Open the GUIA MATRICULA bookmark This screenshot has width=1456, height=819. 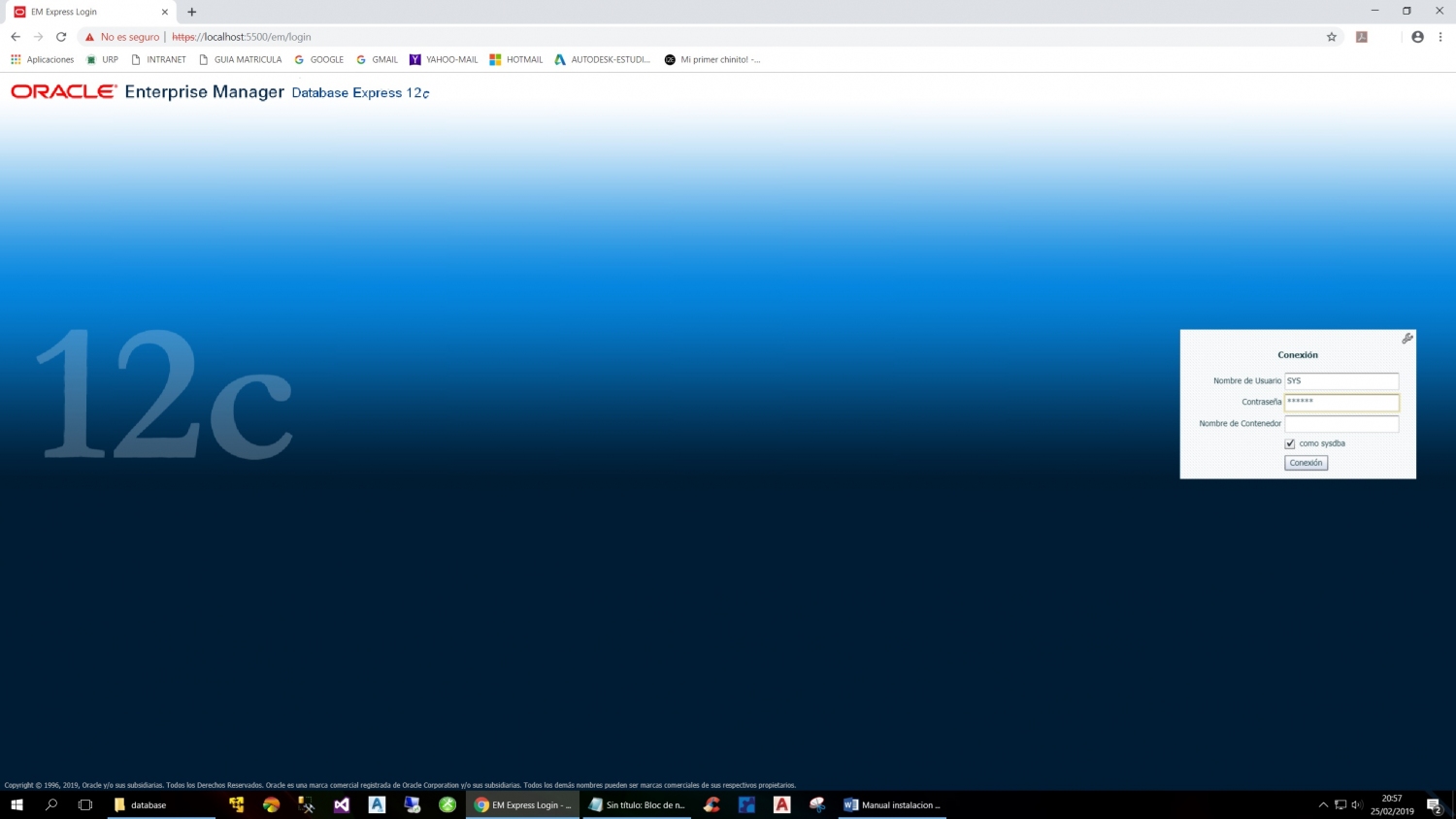(241, 59)
